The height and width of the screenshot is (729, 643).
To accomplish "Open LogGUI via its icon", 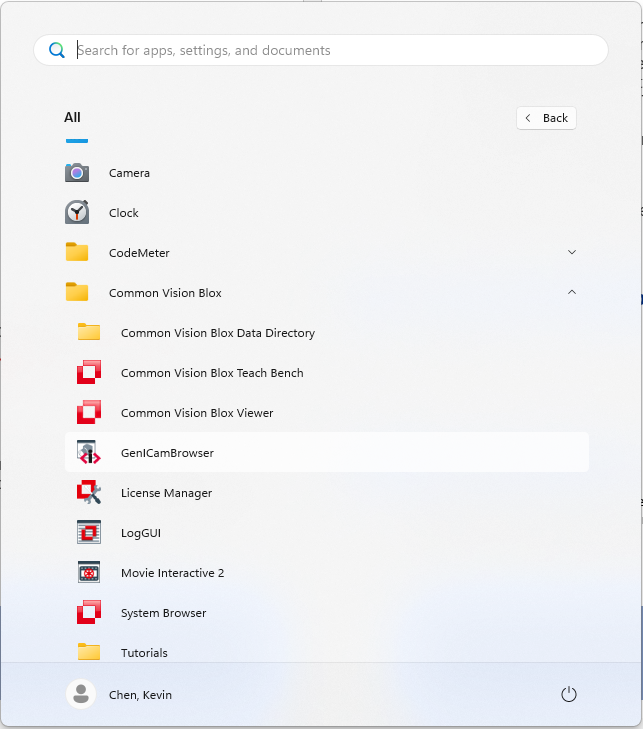I will pos(89,532).
